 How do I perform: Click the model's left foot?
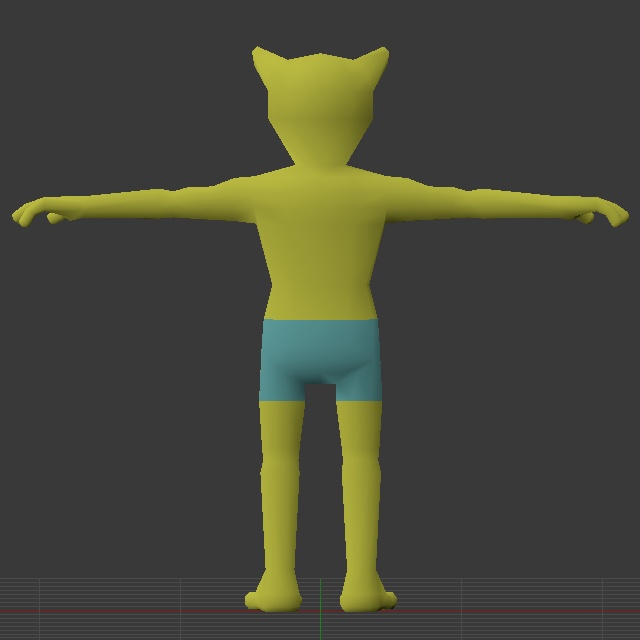coord(273,593)
